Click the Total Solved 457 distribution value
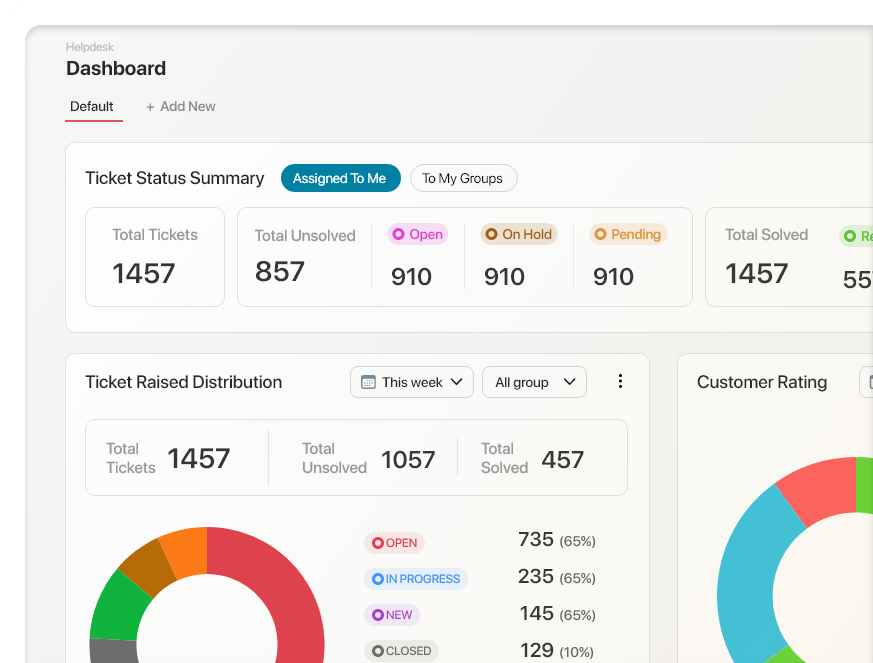Screen dimensions: 873x663 tap(562, 460)
